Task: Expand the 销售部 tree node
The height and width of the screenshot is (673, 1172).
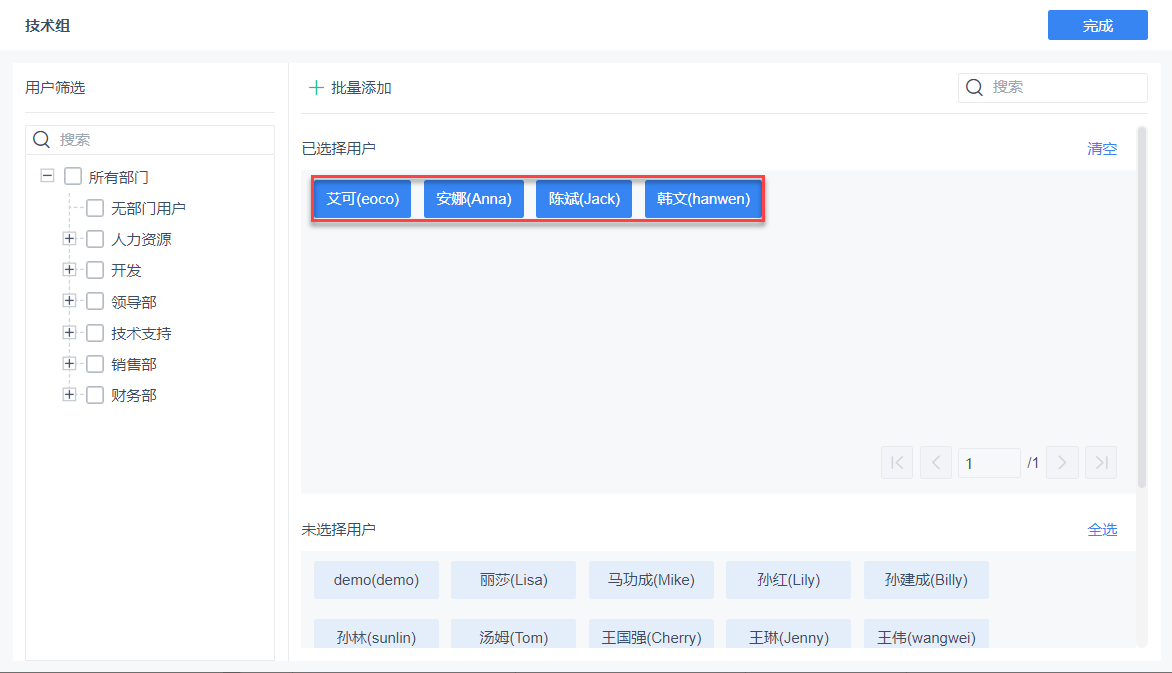Action: [x=70, y=363]
